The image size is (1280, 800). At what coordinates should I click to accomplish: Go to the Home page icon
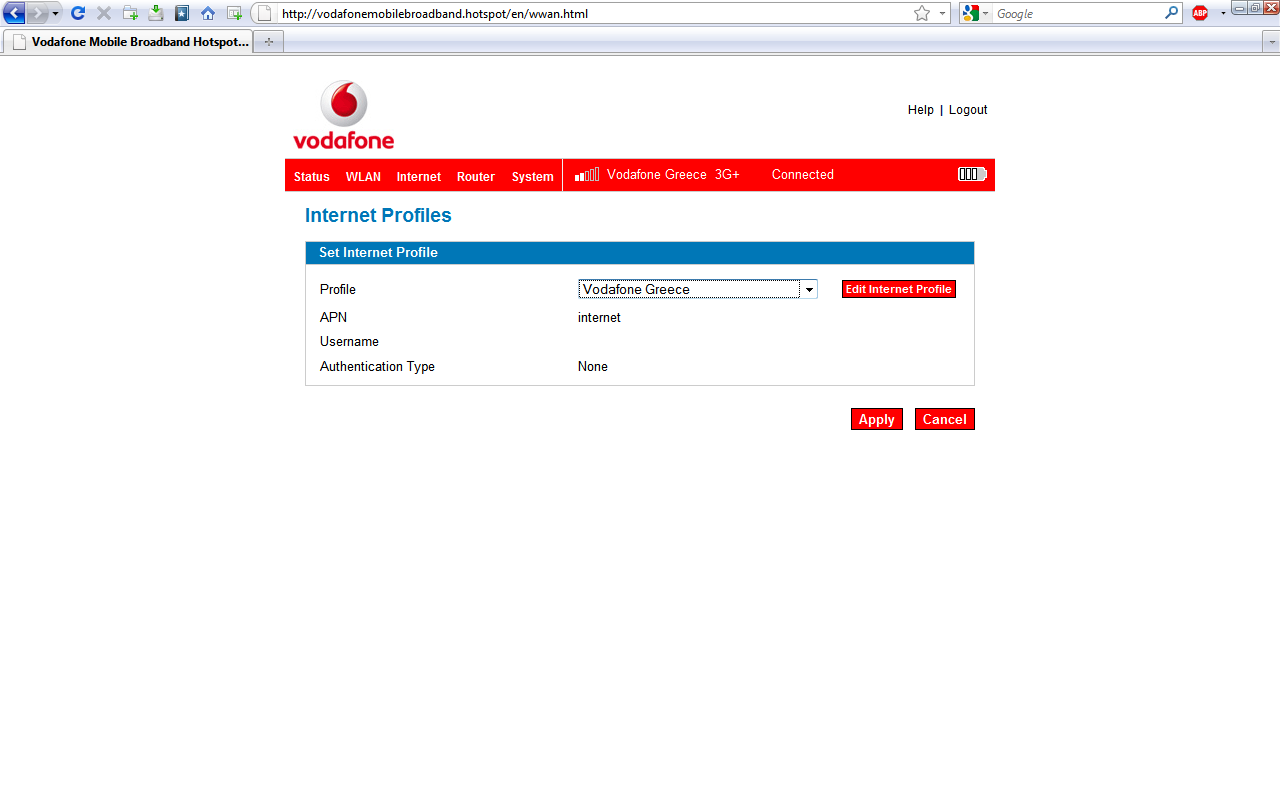click(x=208, y=13)
